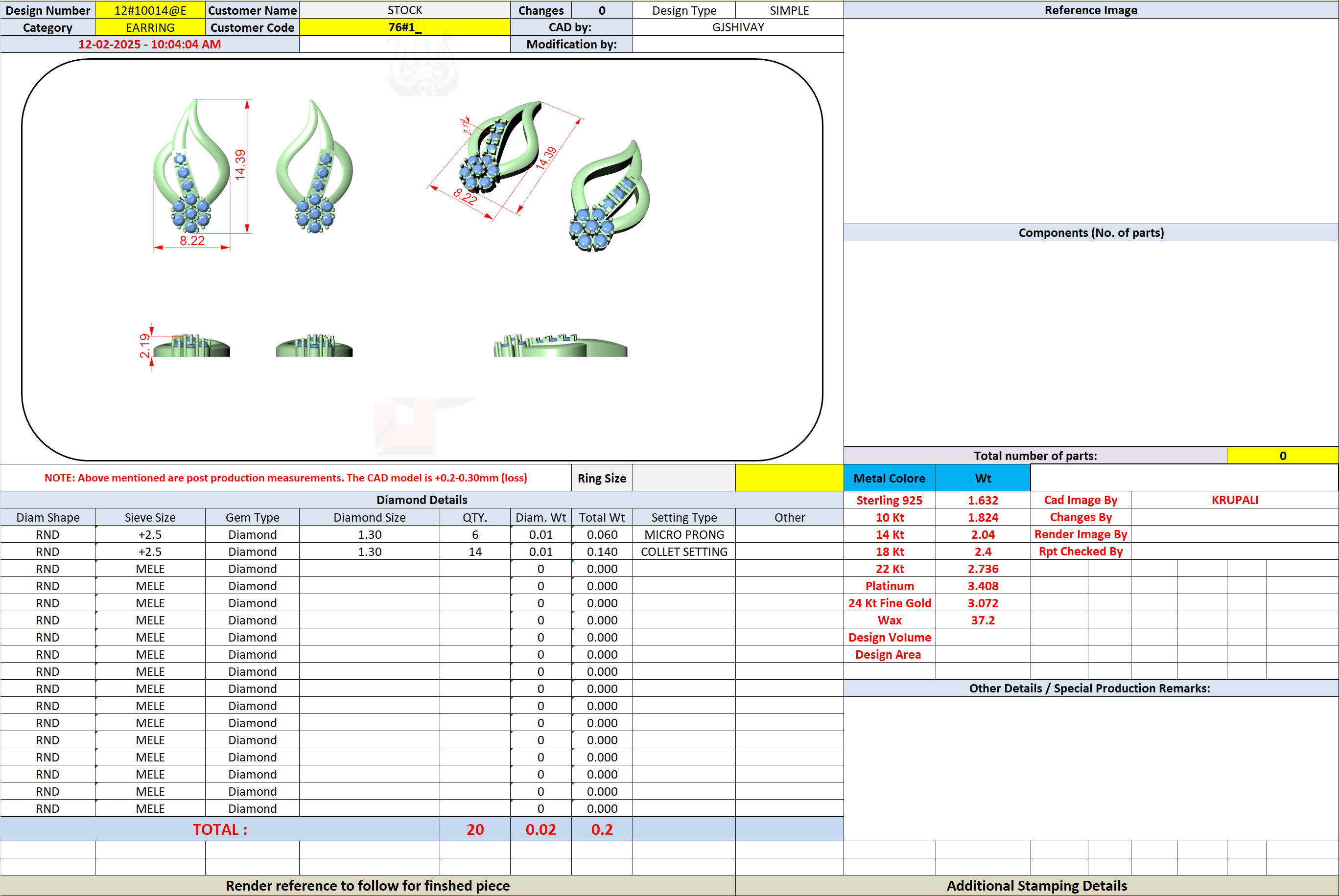This screenshot has height=896, width=1339.
Task: Select the Reference Image header
Action: point(1090,10)
